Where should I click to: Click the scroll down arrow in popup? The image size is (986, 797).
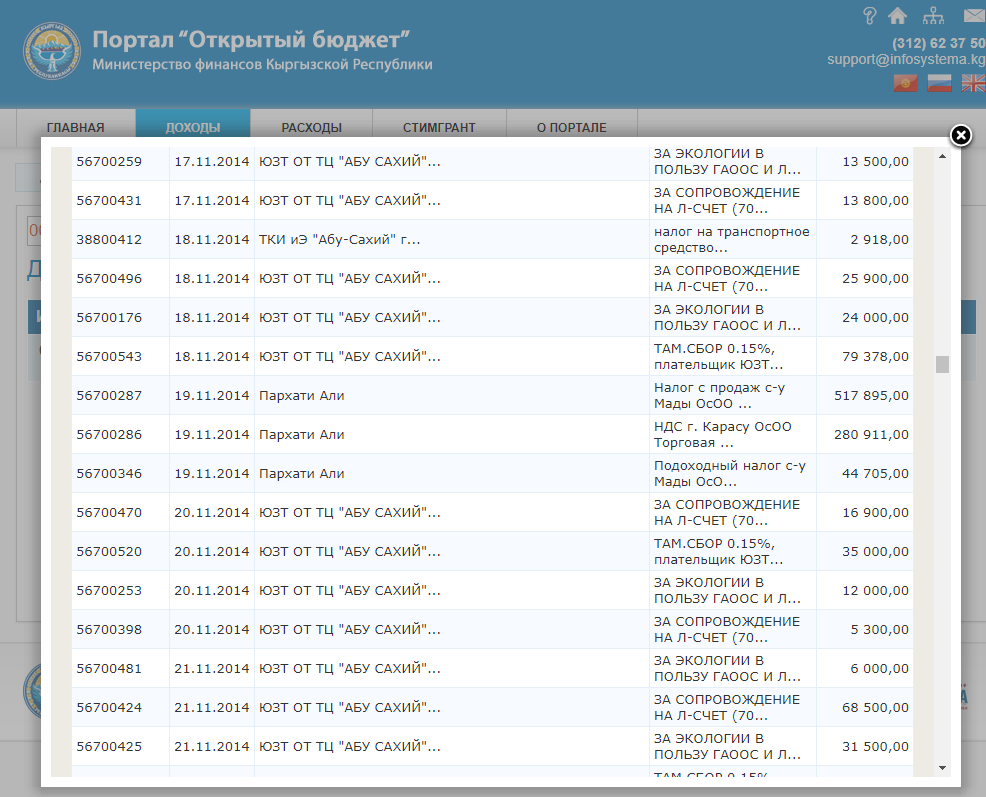pyautogui.click(x=942, y=767)
